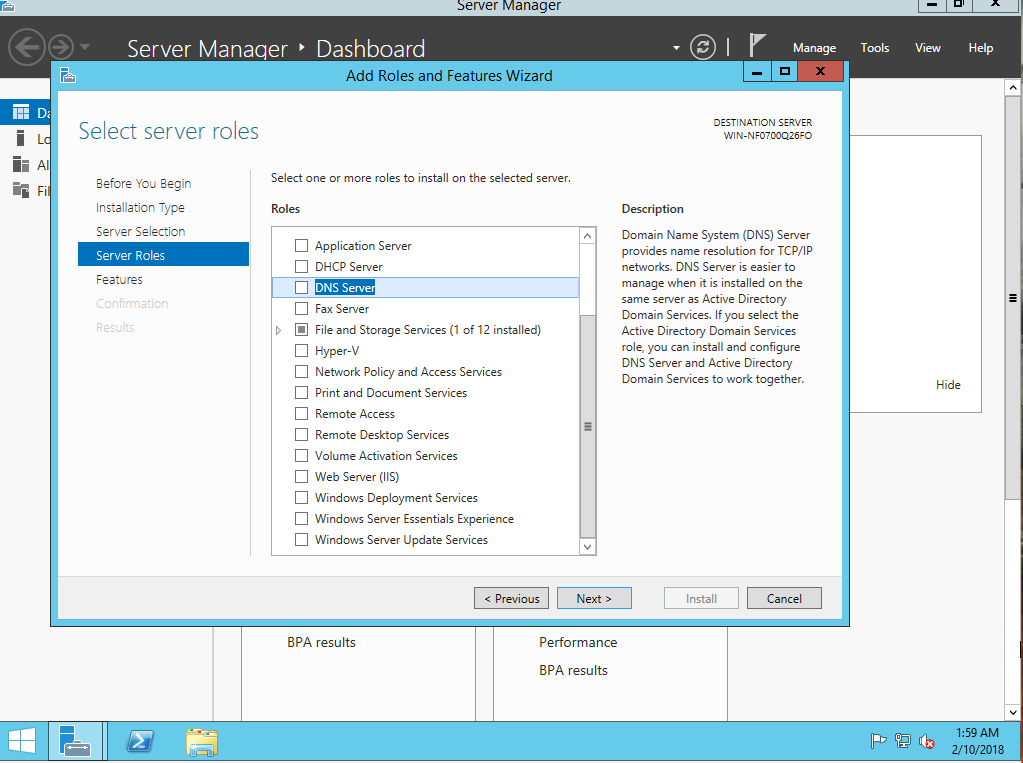This screenshot has height=763, width=1023.
Task: Click the Action Center flag tray icon
Action: [878, 741]
